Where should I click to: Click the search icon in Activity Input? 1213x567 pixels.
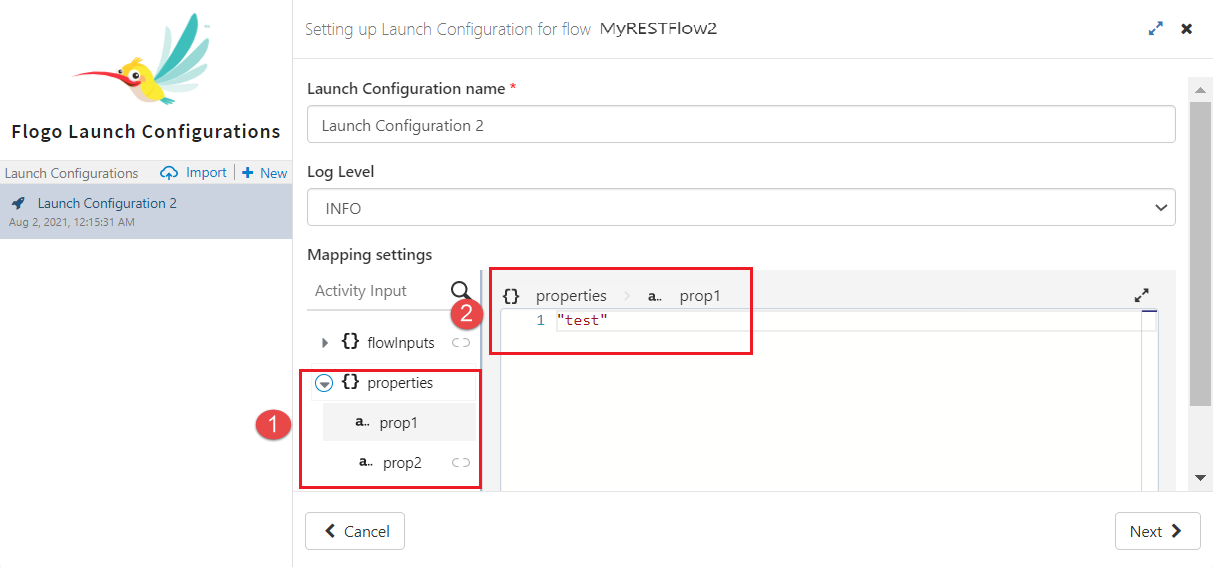(460, 291)
